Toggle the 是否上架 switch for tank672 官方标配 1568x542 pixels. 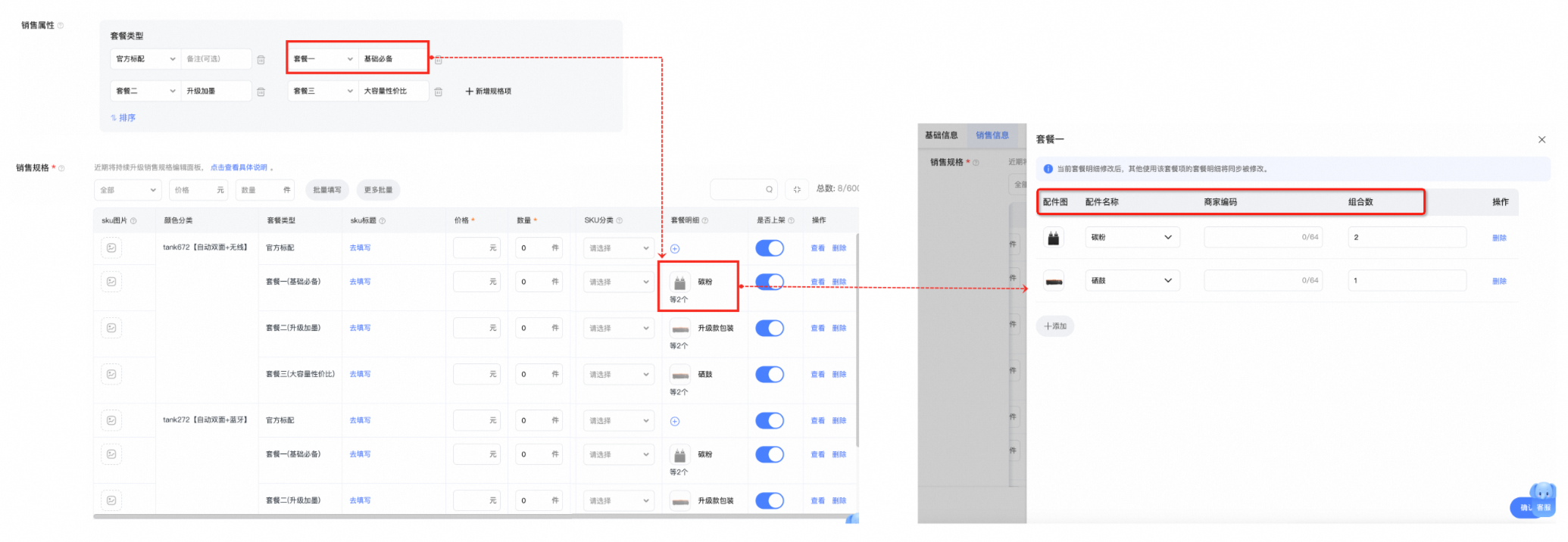770,248
